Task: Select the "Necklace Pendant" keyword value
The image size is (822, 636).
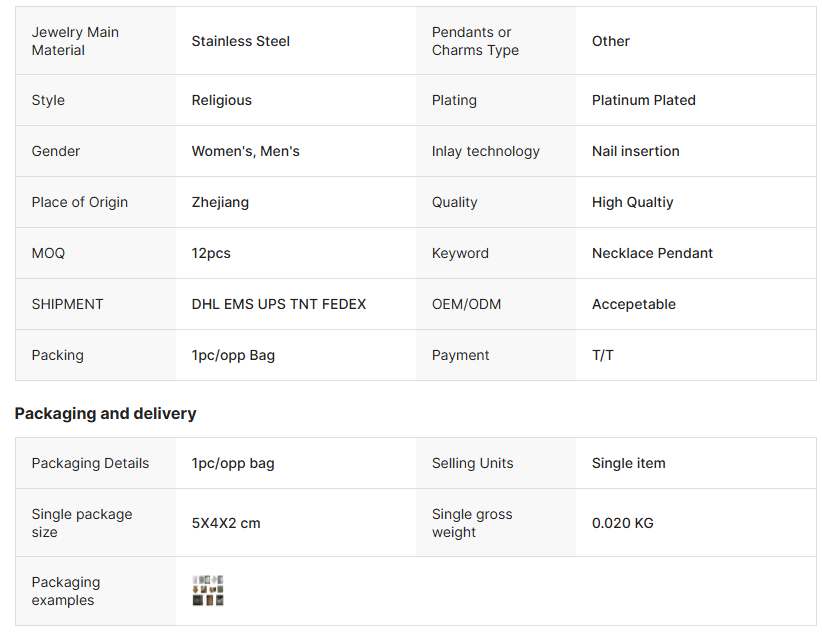Action: (x=652, y=253)
